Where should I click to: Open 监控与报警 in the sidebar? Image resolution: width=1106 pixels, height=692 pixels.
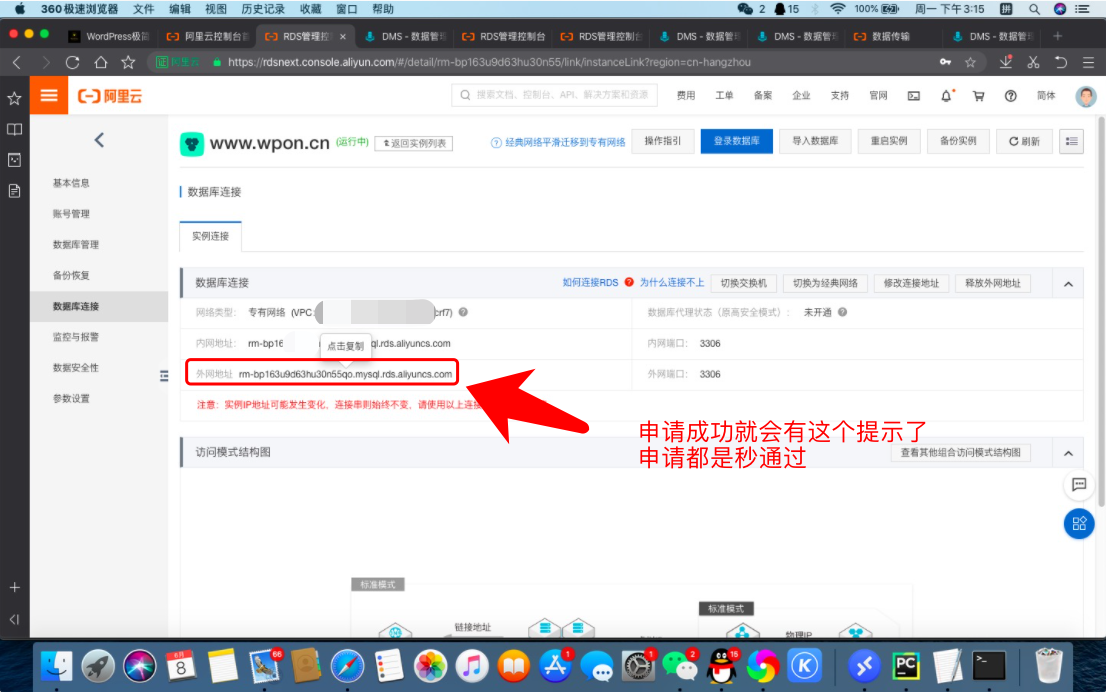point(76,337)
